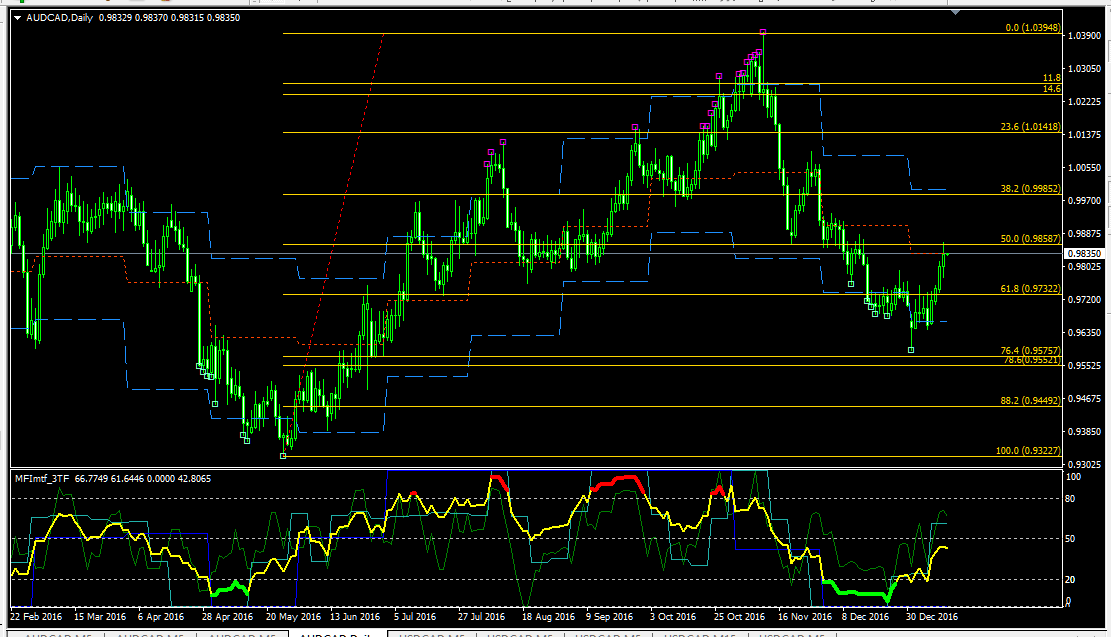Click the 0.93850 price scale value
The image size is (1111, 637).
click(1084, 432)
